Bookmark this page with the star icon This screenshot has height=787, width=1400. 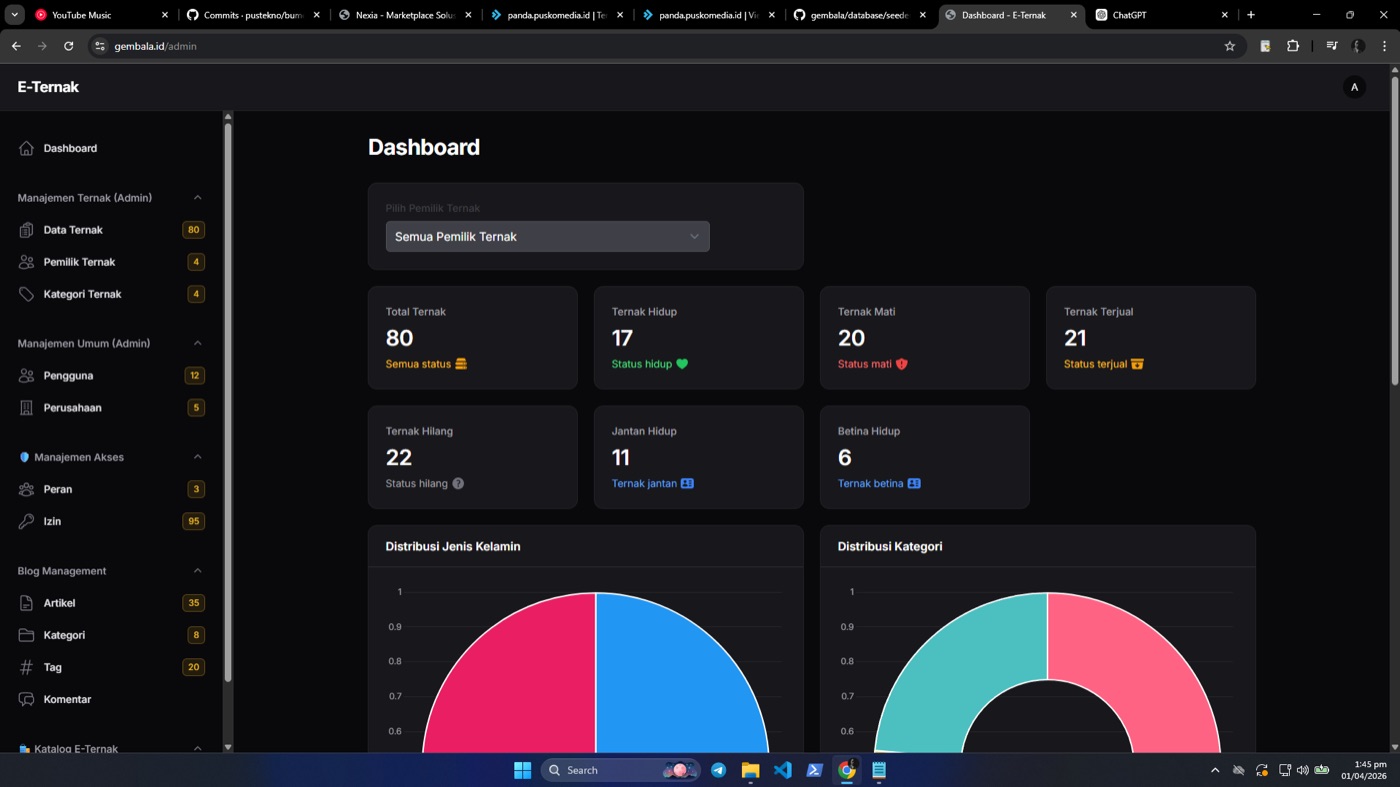(1230, 46)
